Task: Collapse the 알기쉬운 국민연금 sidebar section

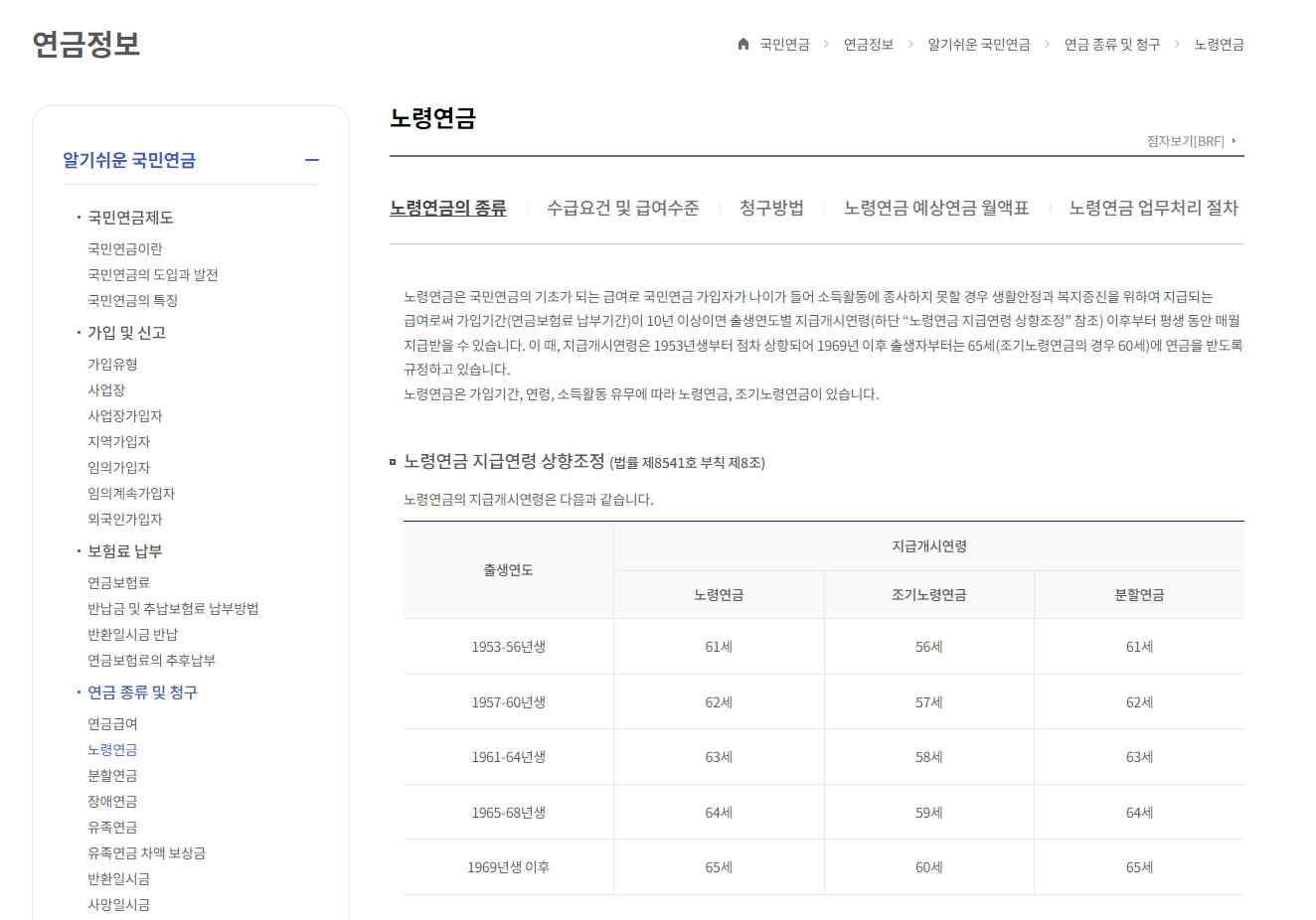Action: (x=312, y=160)
